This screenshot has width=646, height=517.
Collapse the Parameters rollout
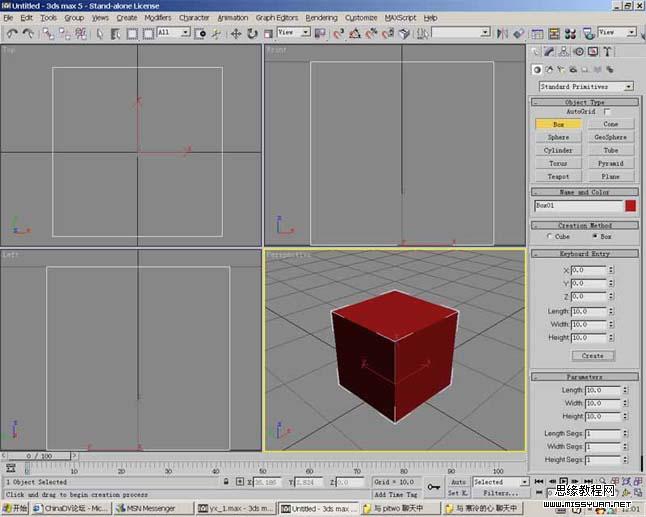[x=584, y=377]
